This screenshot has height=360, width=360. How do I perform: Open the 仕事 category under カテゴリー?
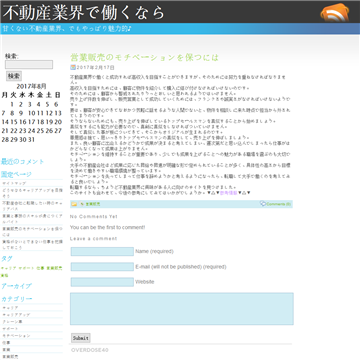pos(6,343)
